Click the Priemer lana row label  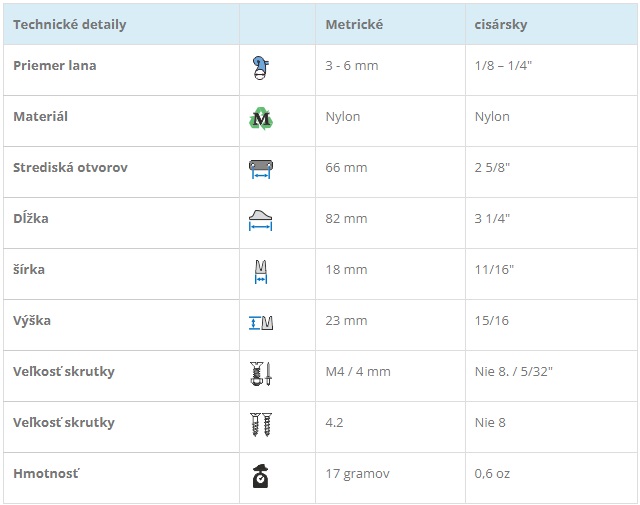55,66
